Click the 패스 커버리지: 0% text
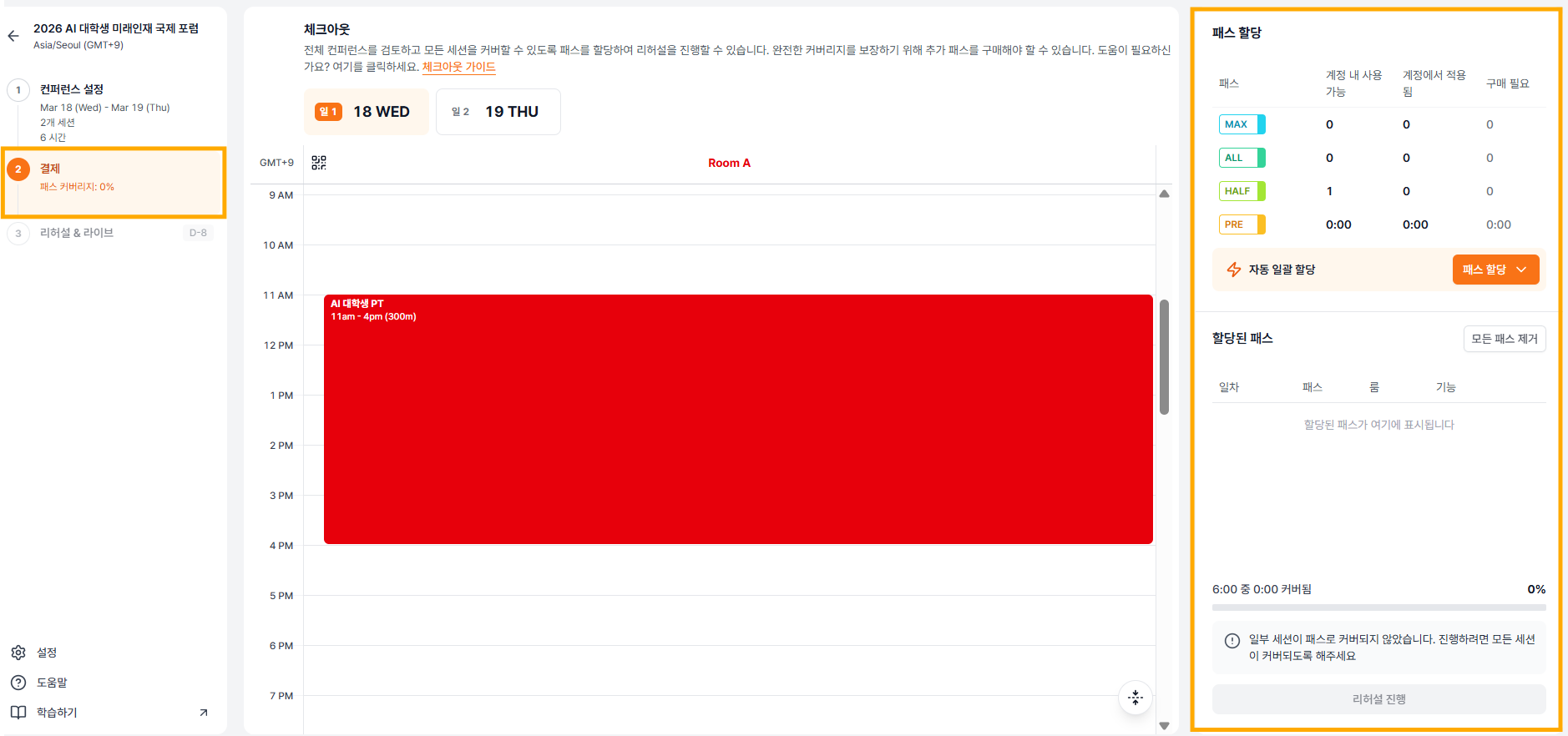 coord(77,187)
